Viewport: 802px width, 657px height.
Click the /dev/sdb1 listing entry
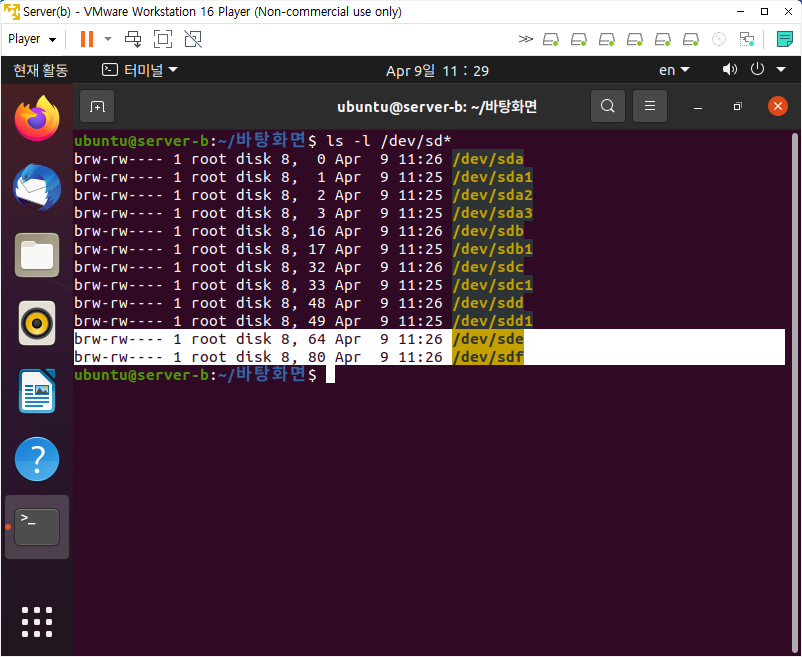tap(492, 249)
